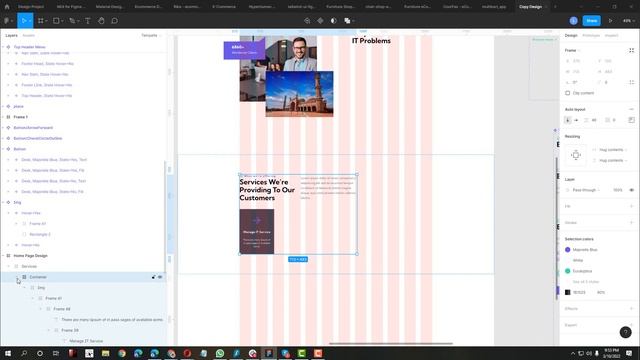The image size is (640, 360).
Task: Select the Comment tool
Action: (x=115, y=20)
